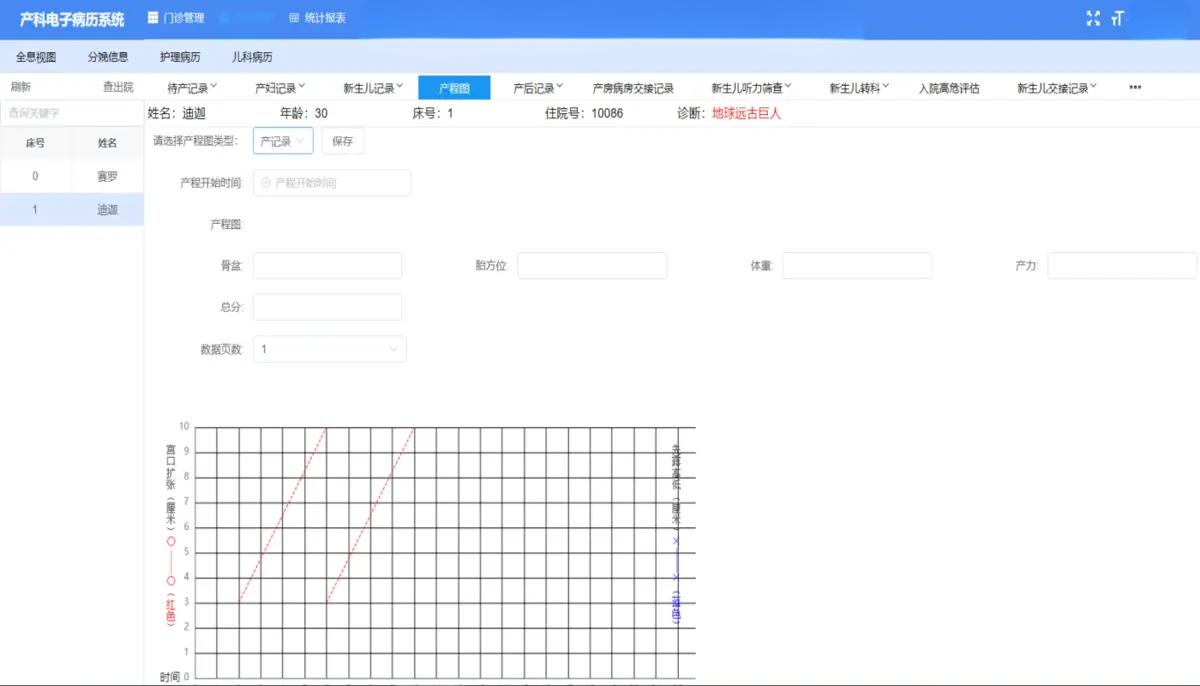The width and height of the screenshot is (1200, 686).
Task: Click the 统计报表 table icon
Action: click(x=294, y=18)
